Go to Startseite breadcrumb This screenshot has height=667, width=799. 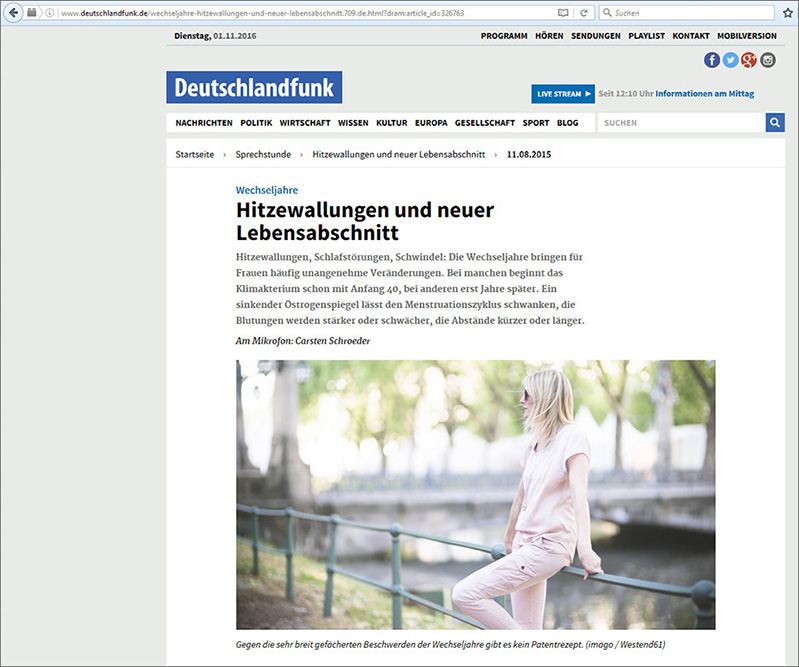(195, 154)
